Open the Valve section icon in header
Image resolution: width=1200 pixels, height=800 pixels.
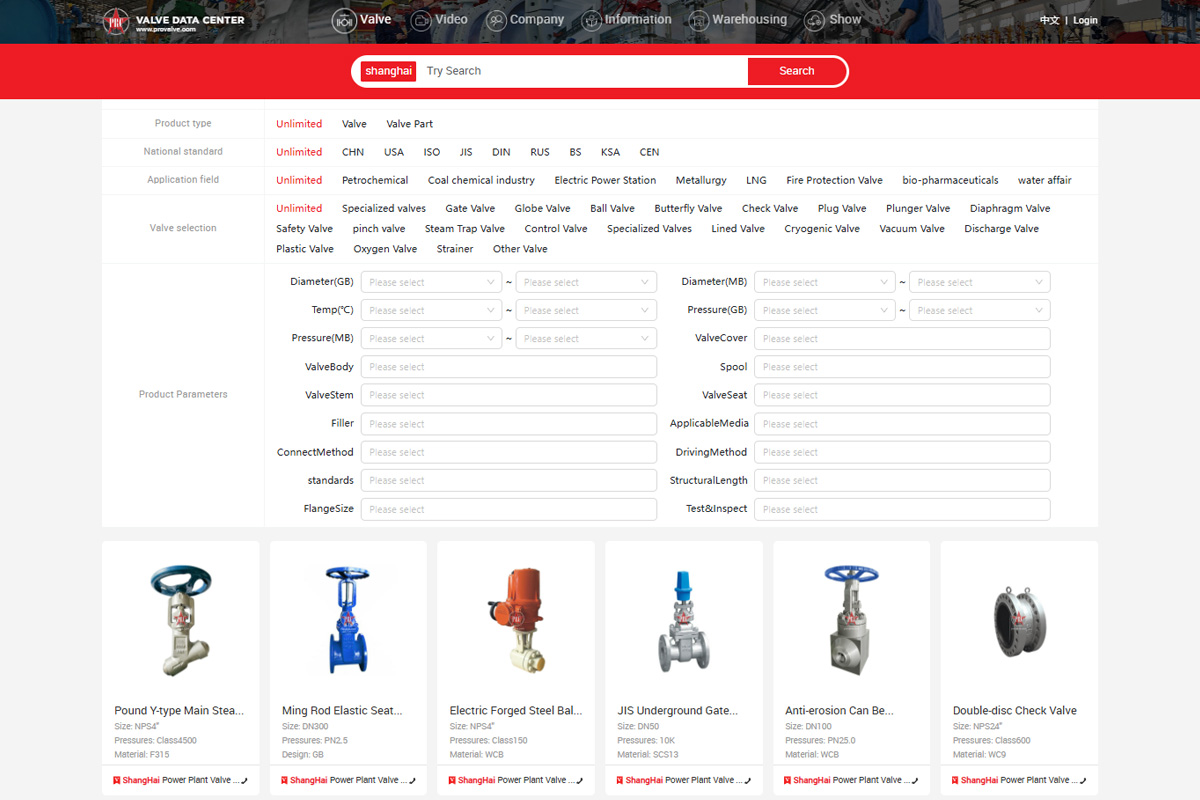(344, 20)
